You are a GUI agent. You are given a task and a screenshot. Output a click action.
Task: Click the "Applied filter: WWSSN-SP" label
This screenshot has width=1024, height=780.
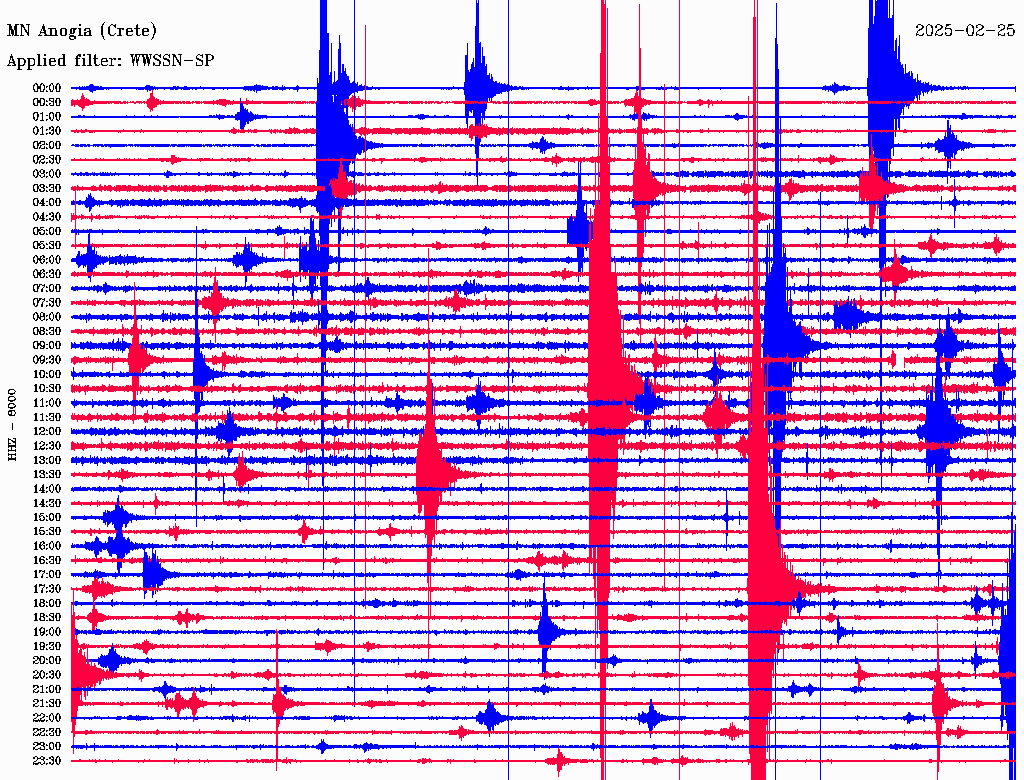(x=110, y=61)
